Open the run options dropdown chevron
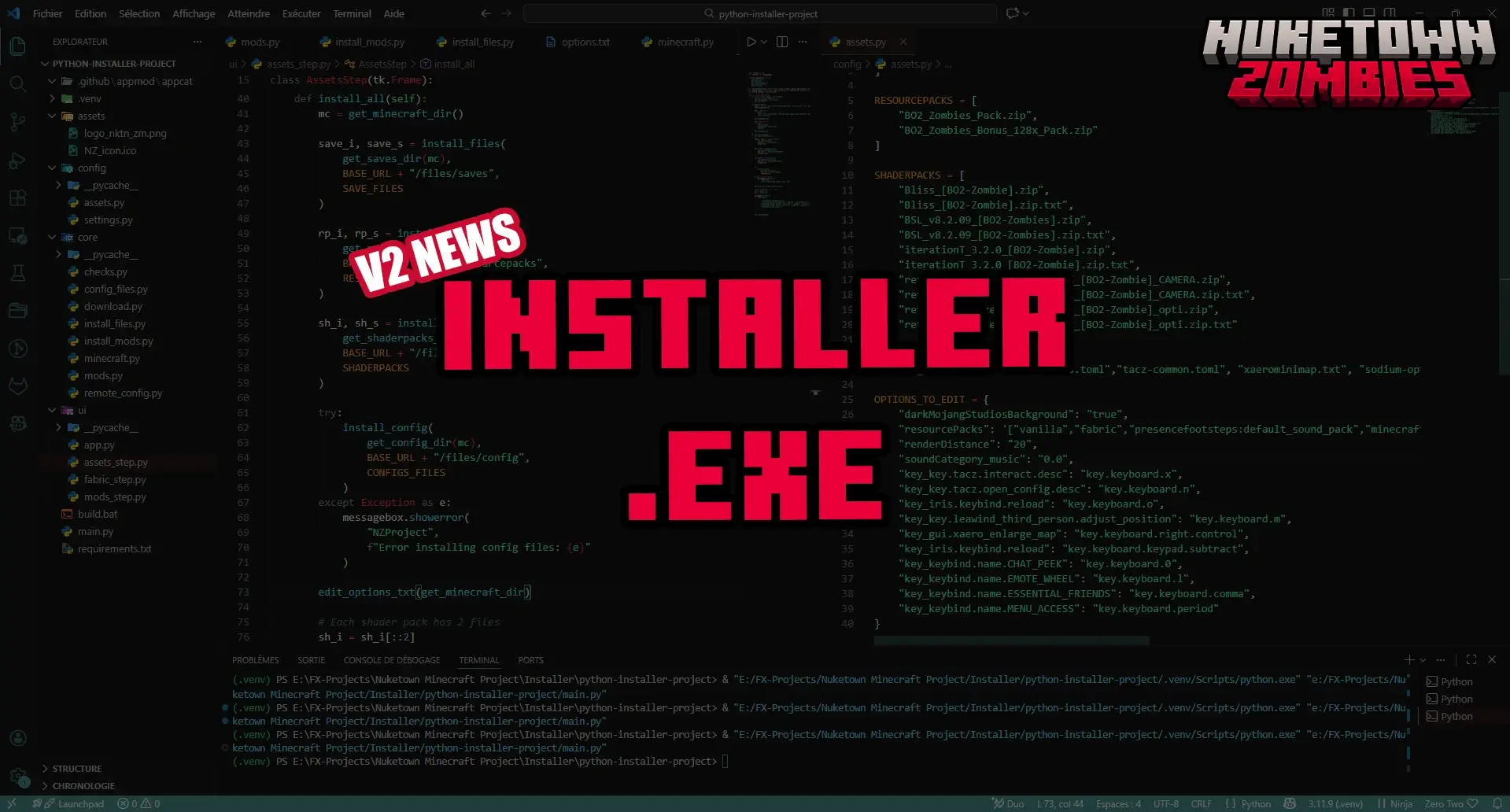The image size is (1510, 812). (x=762, y=42)
